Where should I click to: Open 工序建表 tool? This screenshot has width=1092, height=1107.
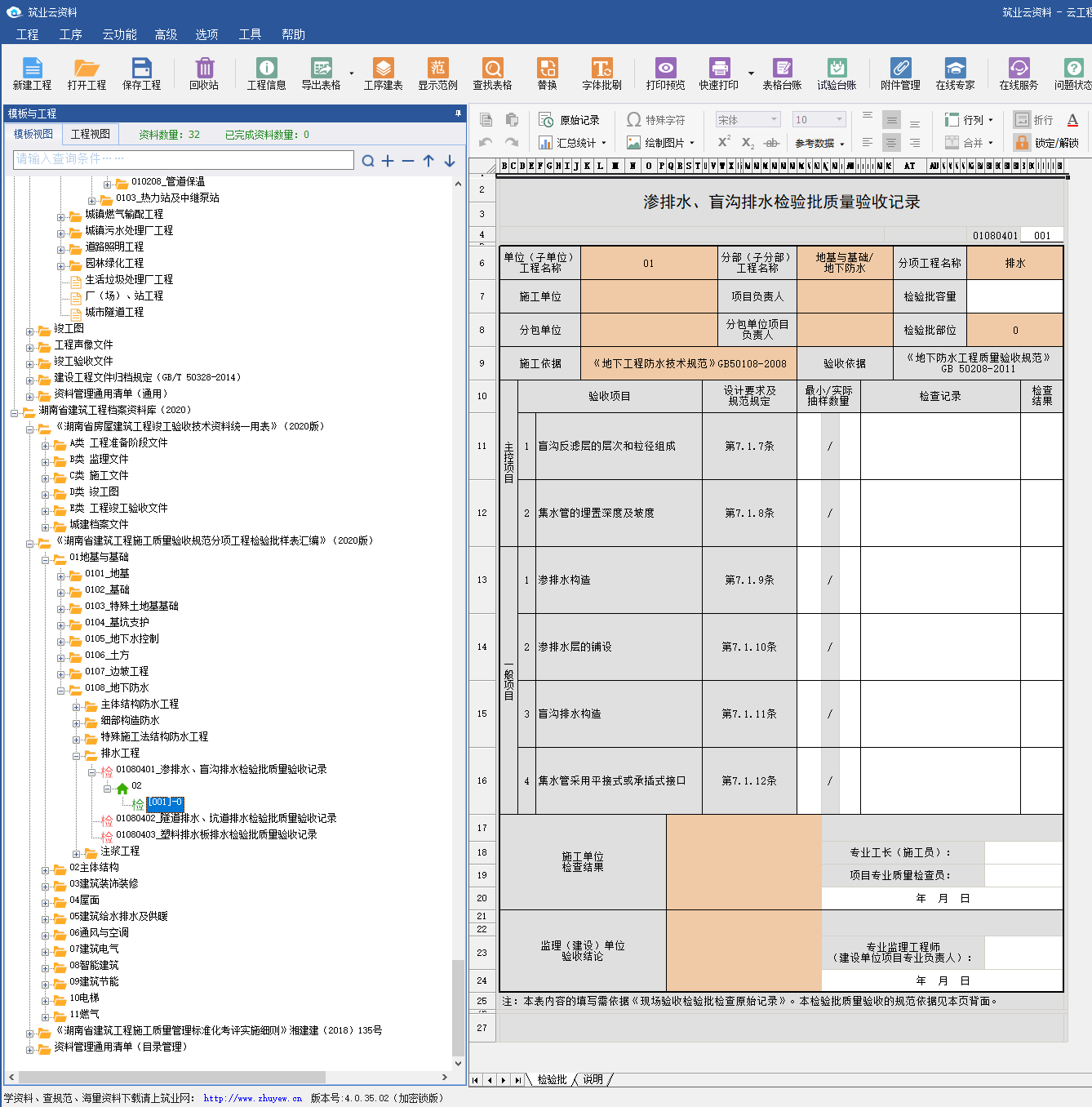coord(383,73)
